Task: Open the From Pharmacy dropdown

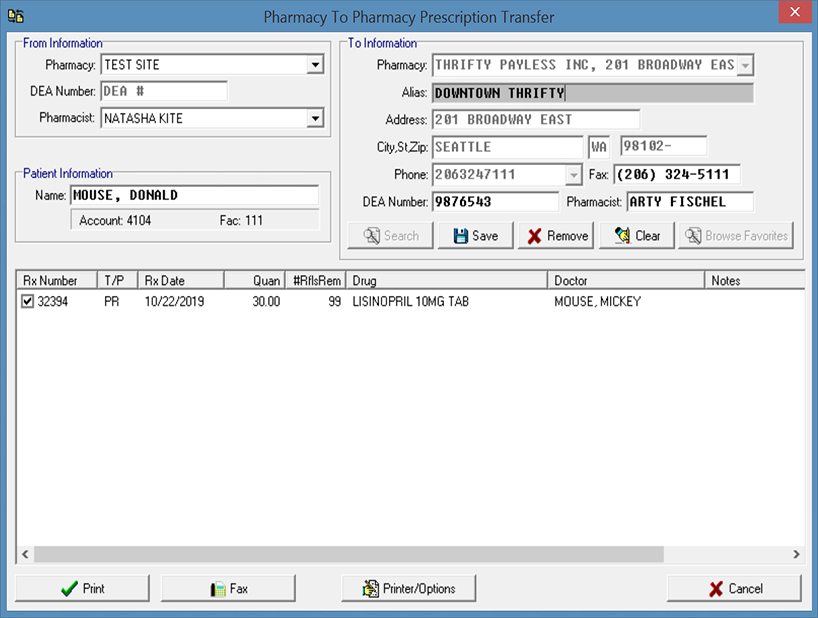Action: (x=315, y=65)
